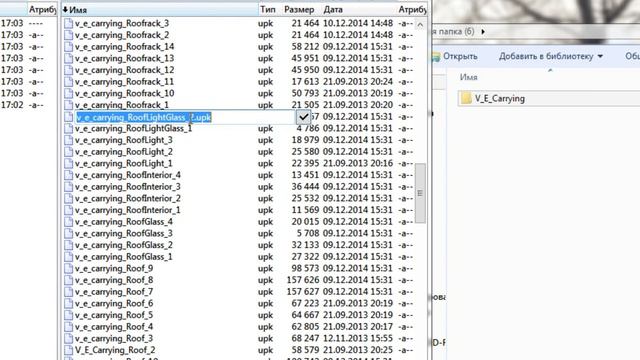Image resolution: width=640 pixels, height=360 pixels.
Task: Click size value 157 626 of Roof_8
Action: click(302, 280)
